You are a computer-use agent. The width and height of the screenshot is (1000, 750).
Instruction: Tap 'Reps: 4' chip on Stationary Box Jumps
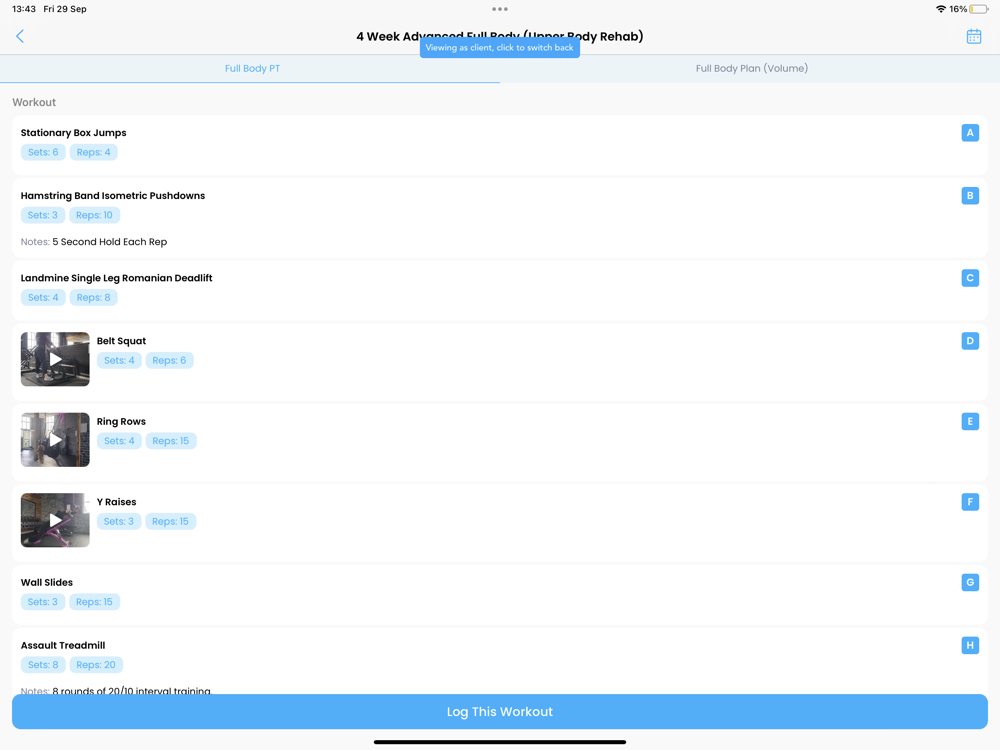94,152
